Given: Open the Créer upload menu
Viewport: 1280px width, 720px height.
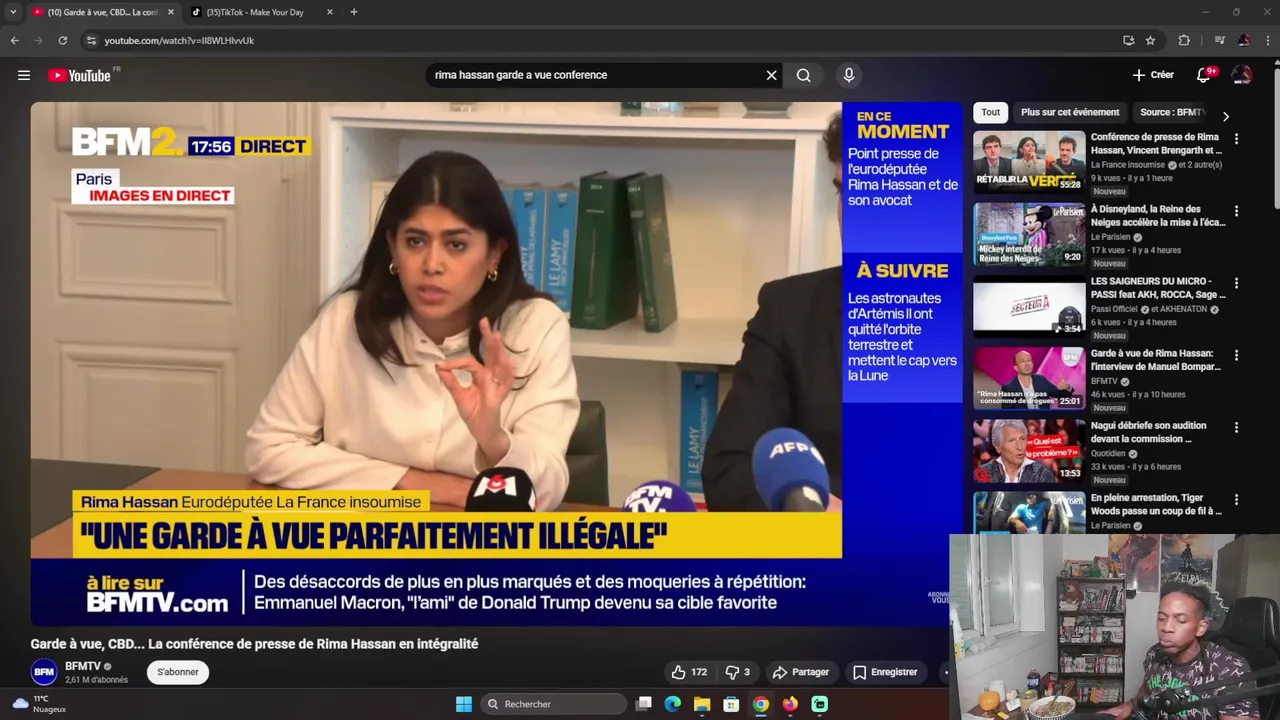Looking at the screenshot, I should pyautogui.click(x=1153, y=75).
